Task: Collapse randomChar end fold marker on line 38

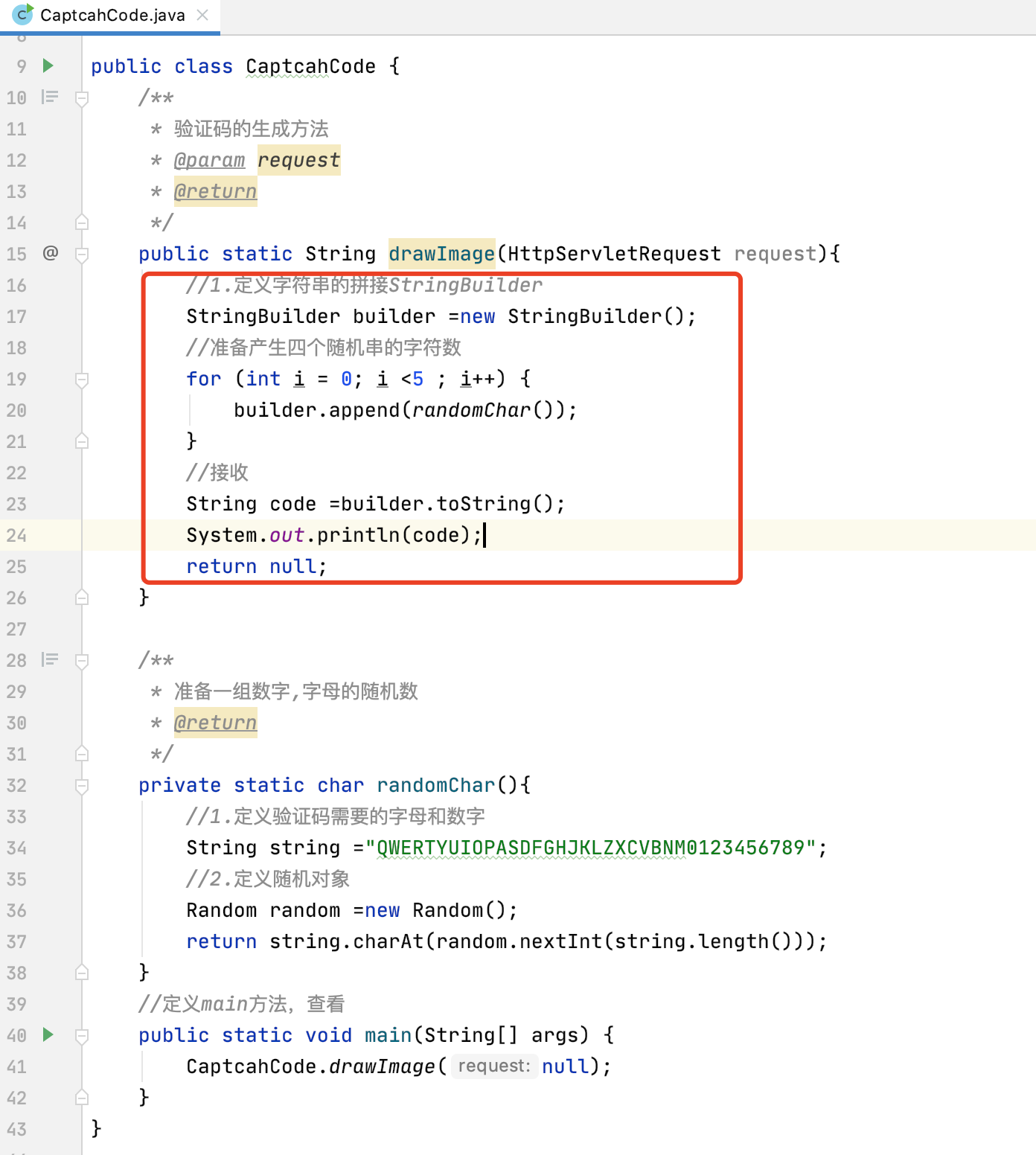Action: pyautogui.click(x=82, y=973)
